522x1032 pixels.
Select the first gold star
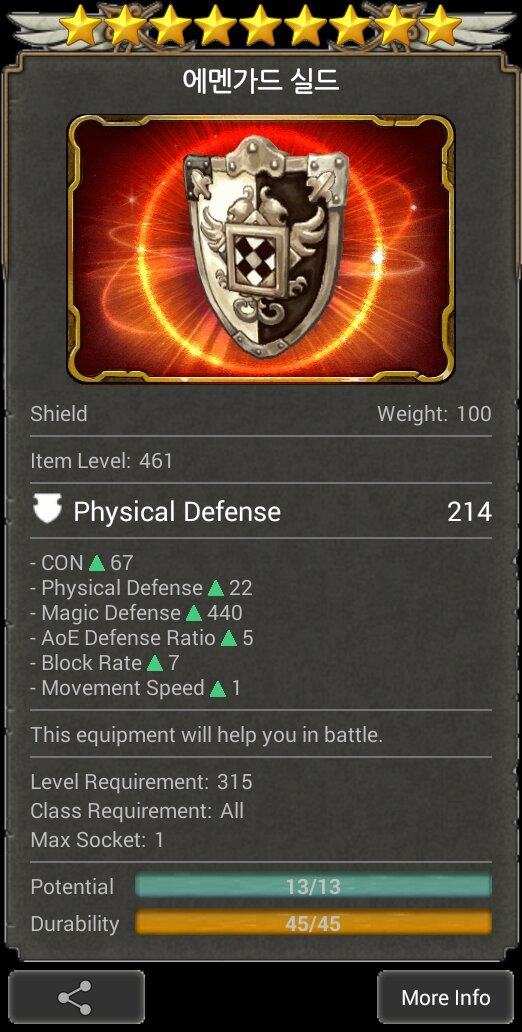pyautogui.click(x=81, y=26)
